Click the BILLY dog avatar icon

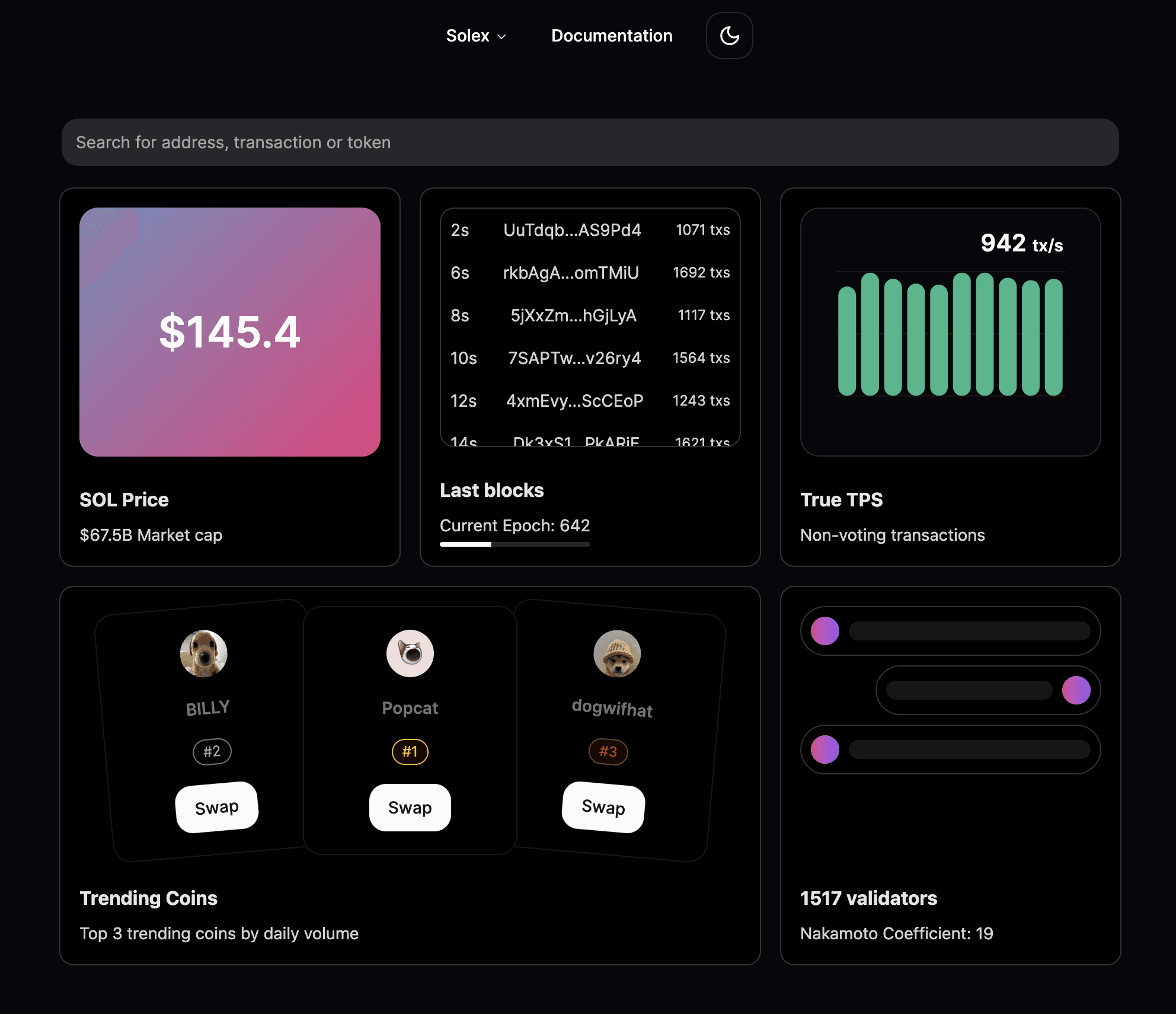pos(203,653)
